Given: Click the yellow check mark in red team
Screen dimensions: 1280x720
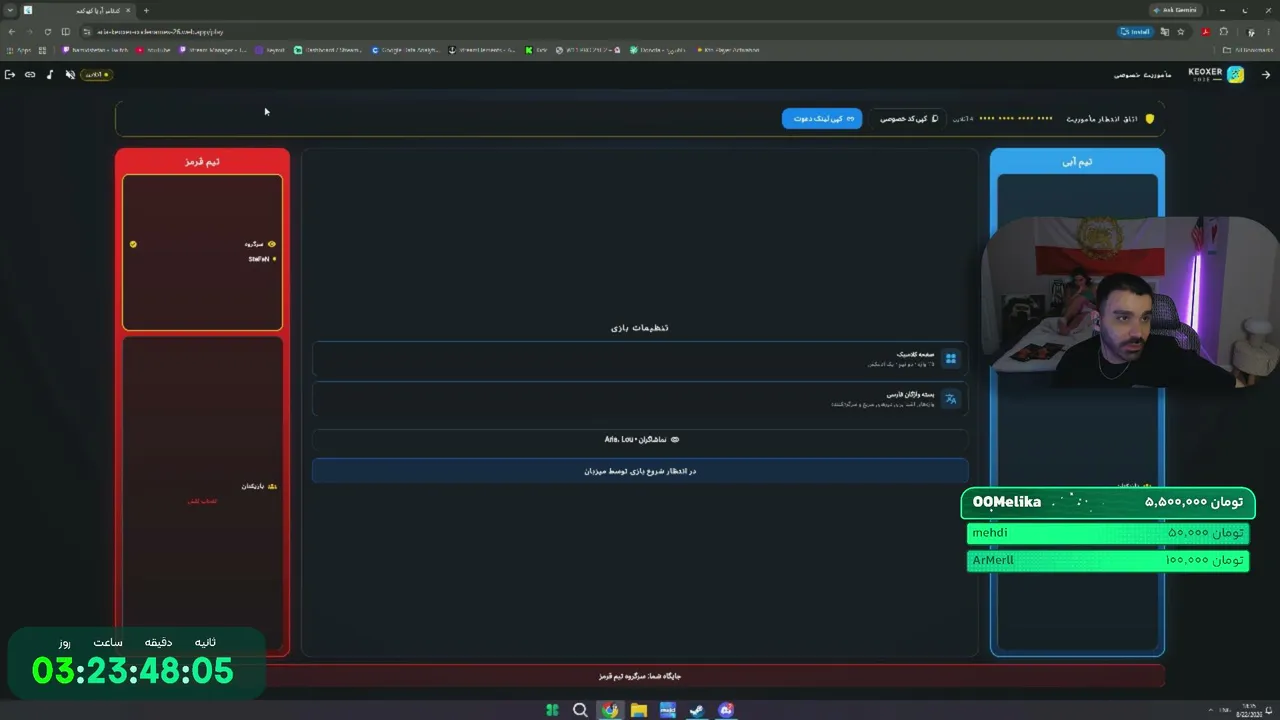Looking at the screenshot, I should coord(133,244).
